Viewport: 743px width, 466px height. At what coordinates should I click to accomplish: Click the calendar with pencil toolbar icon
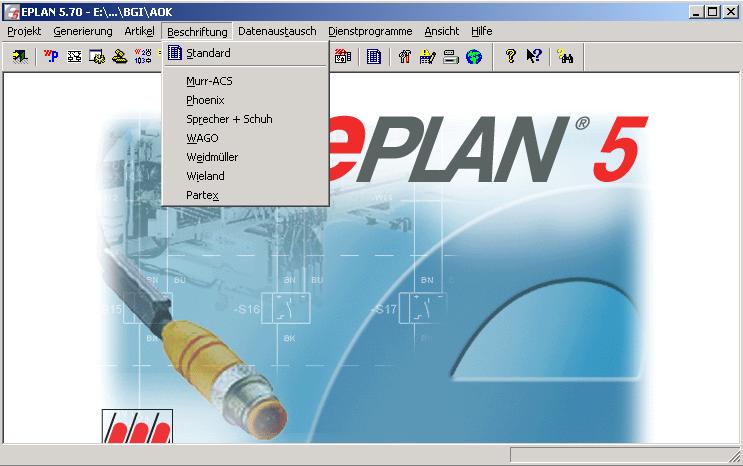pos(428,57)
